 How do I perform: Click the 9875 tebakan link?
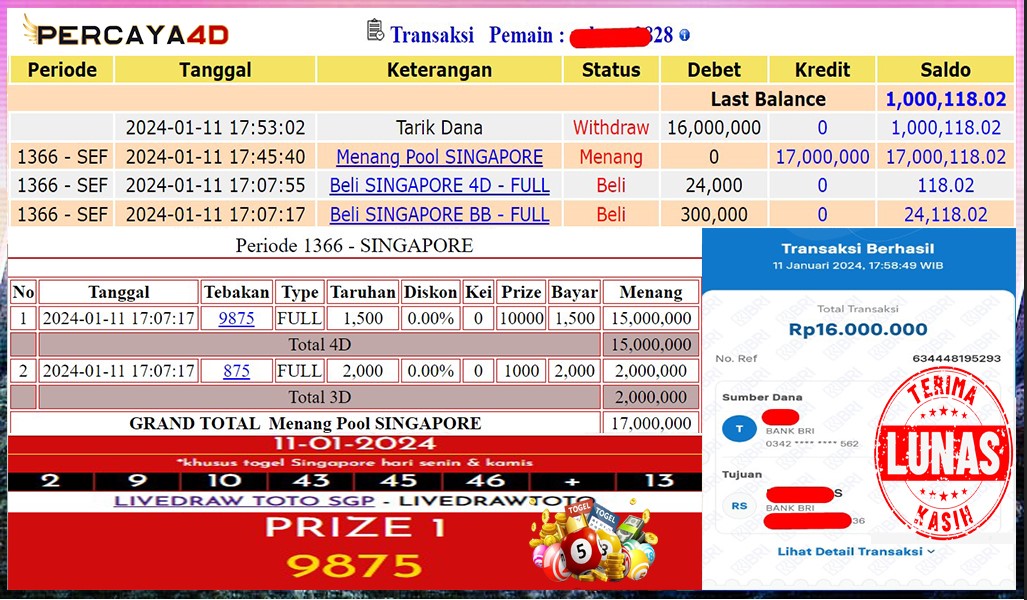(x=237, y=319)
